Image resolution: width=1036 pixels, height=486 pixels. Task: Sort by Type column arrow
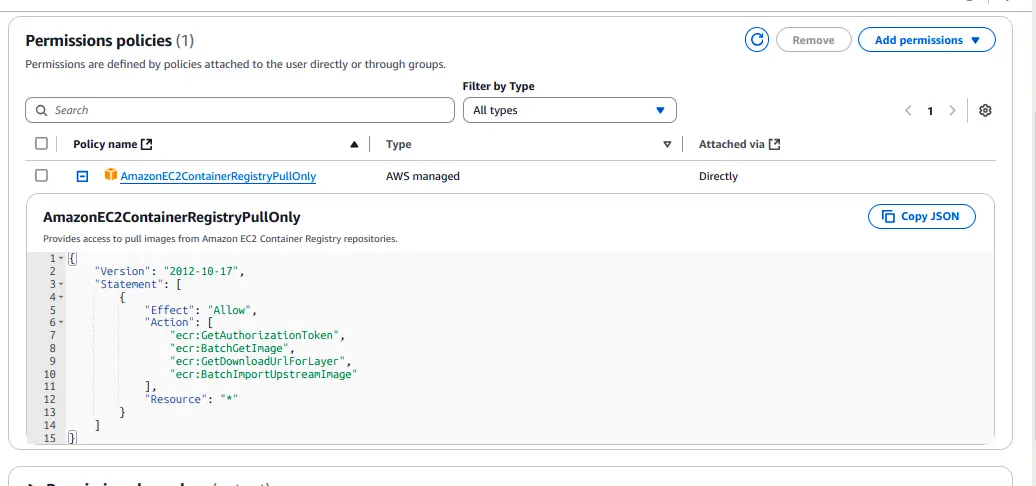(667, 145)
